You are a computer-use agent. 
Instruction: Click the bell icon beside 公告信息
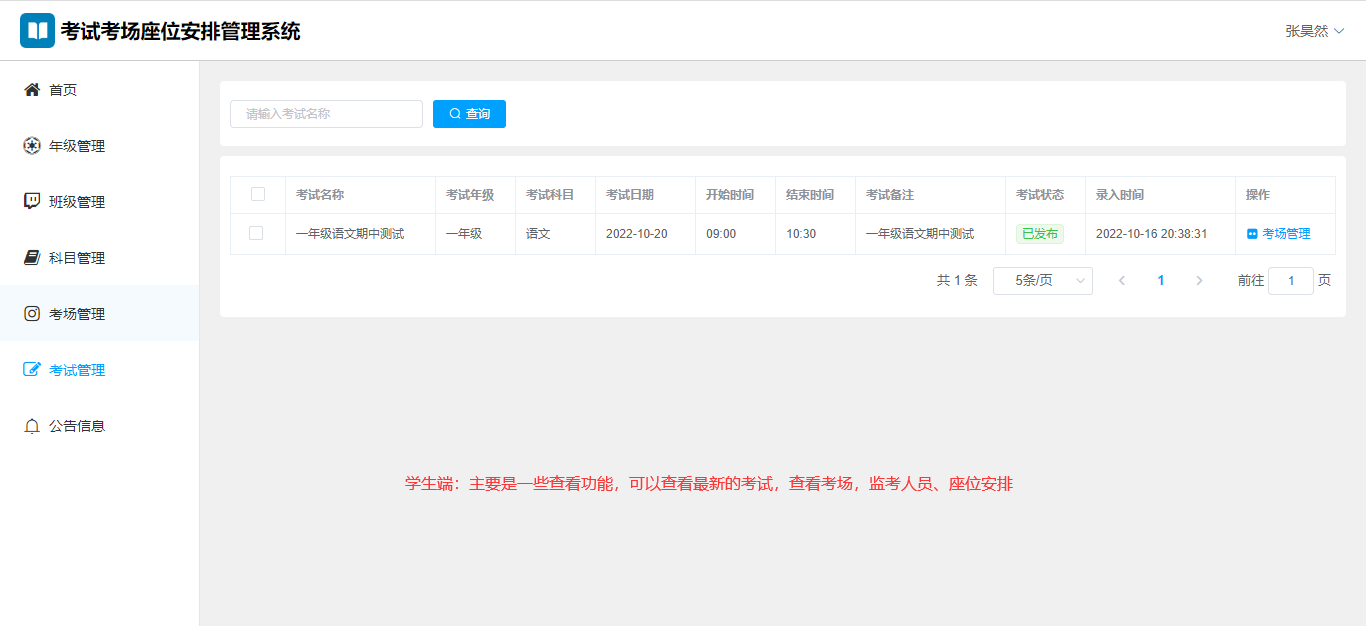click(32, 426)
